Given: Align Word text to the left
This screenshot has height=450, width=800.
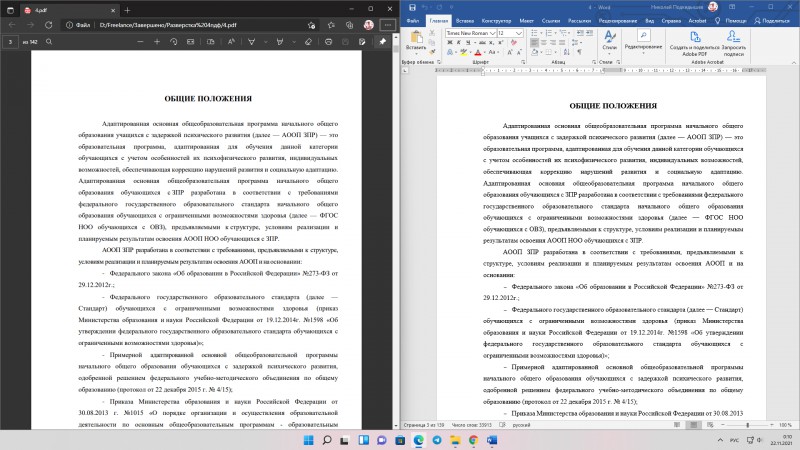Looking at the screenshot, I should click(534, 42).
